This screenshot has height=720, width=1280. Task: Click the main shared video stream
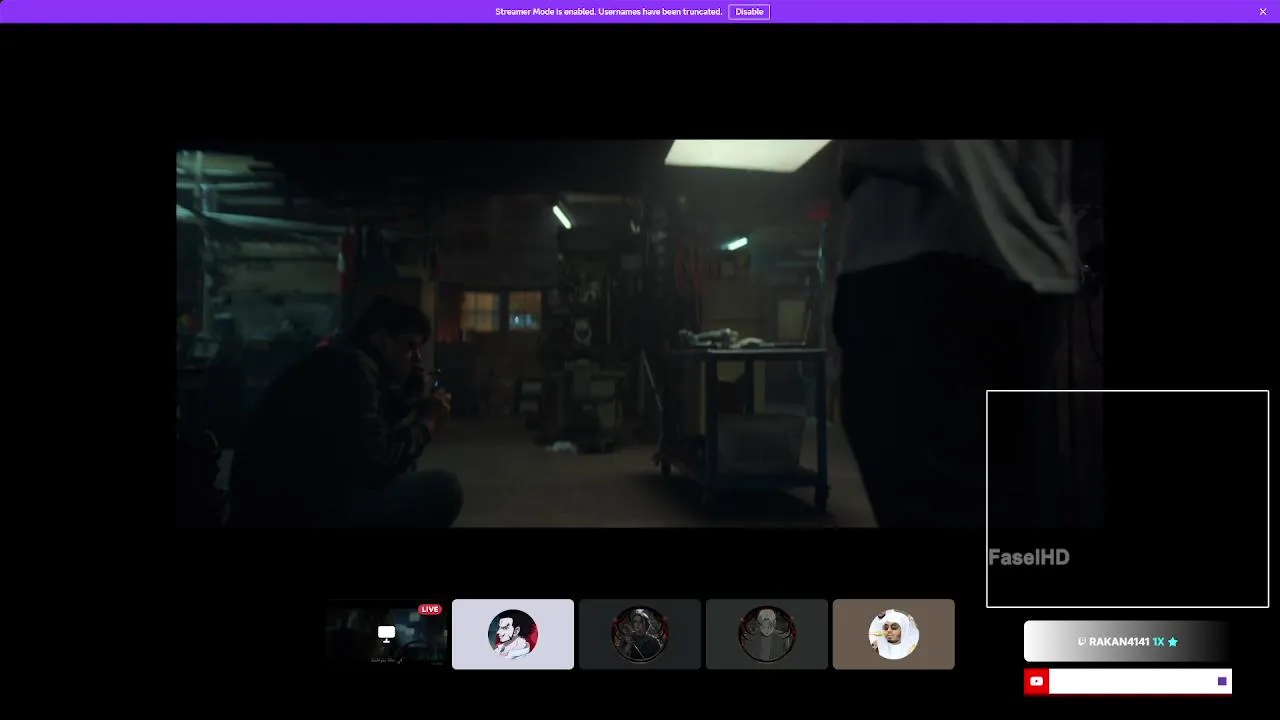640,334
